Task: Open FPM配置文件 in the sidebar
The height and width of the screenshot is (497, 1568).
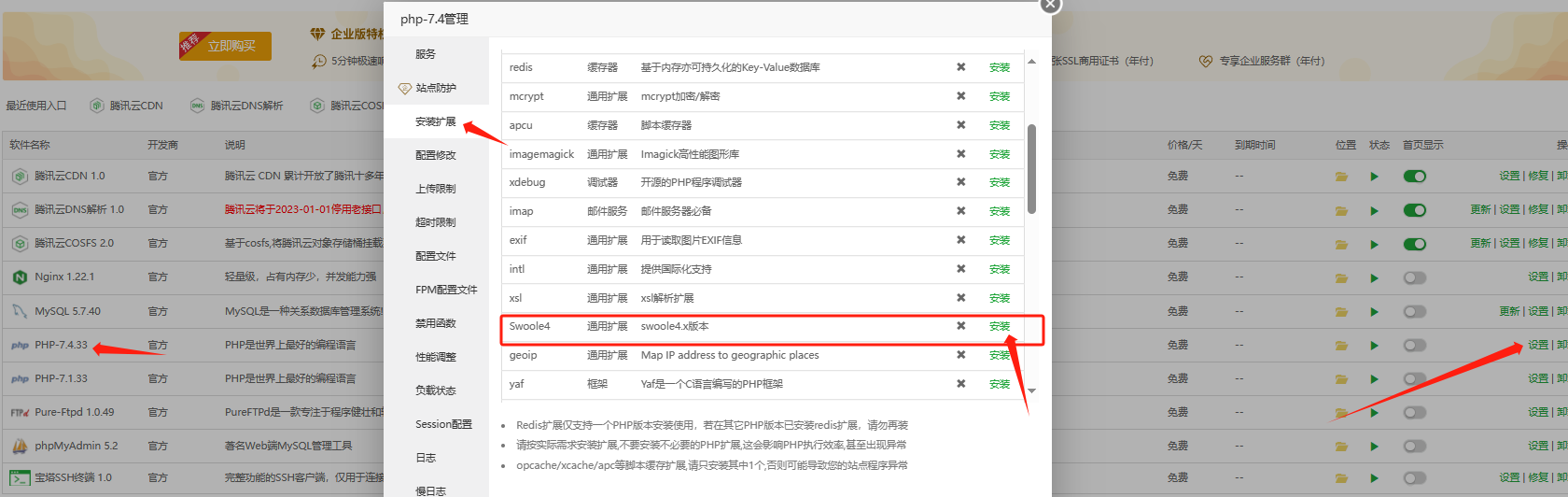Action: pyautogui.click(x=446, y=290)
